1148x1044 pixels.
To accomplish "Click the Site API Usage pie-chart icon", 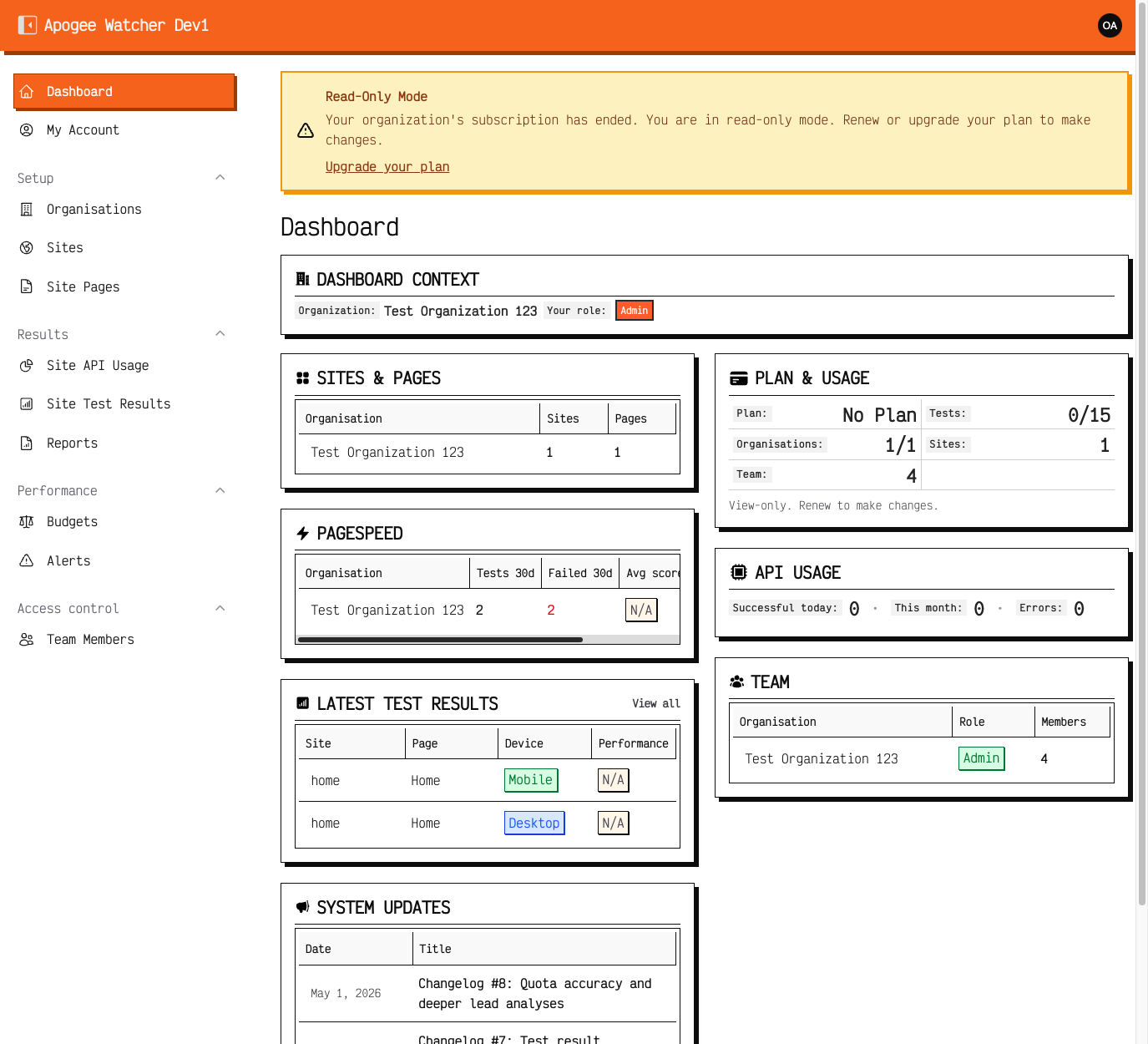I will [27, 366].
